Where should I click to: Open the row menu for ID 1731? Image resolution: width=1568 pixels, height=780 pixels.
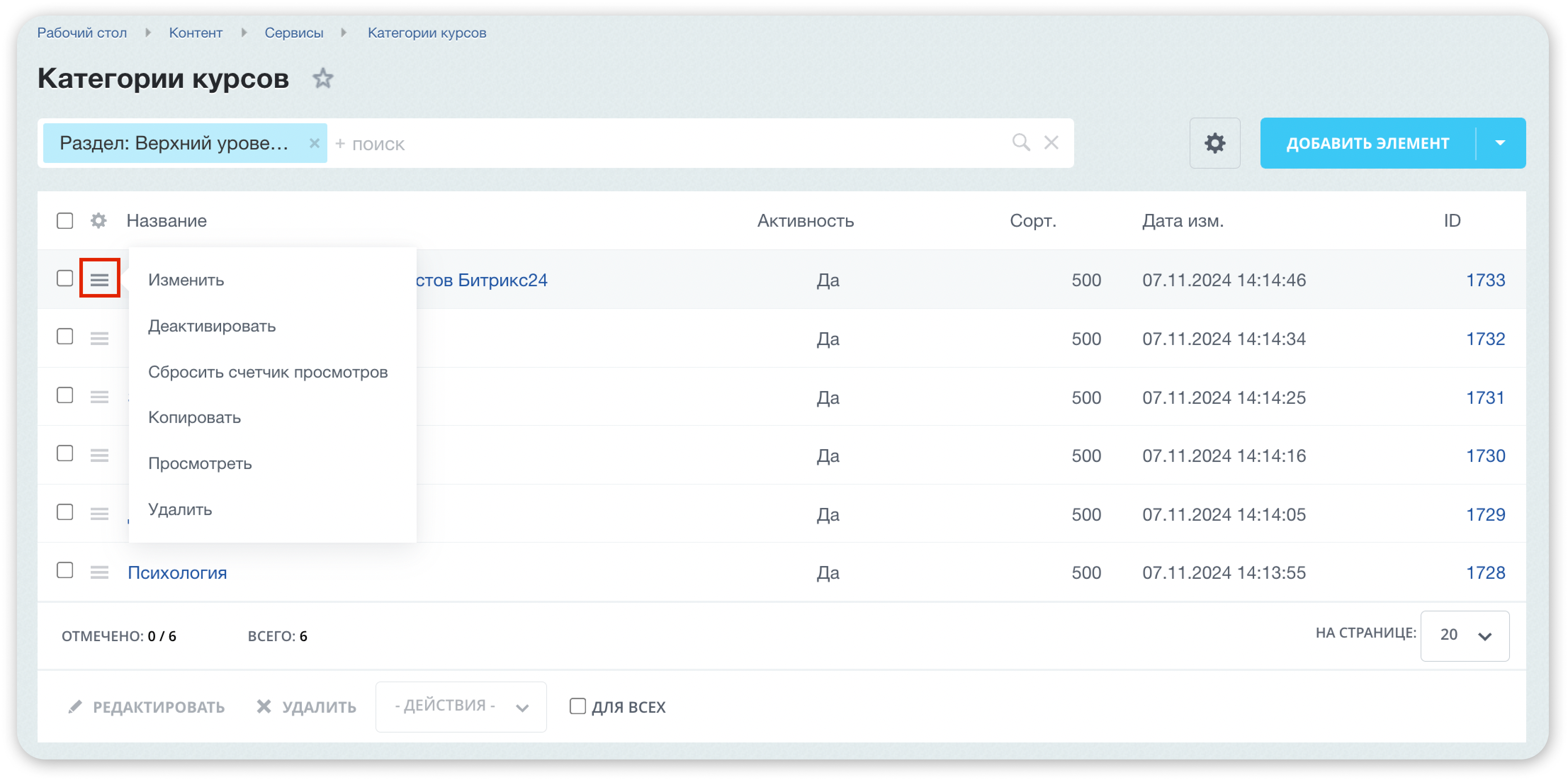[x=99, y=397]
